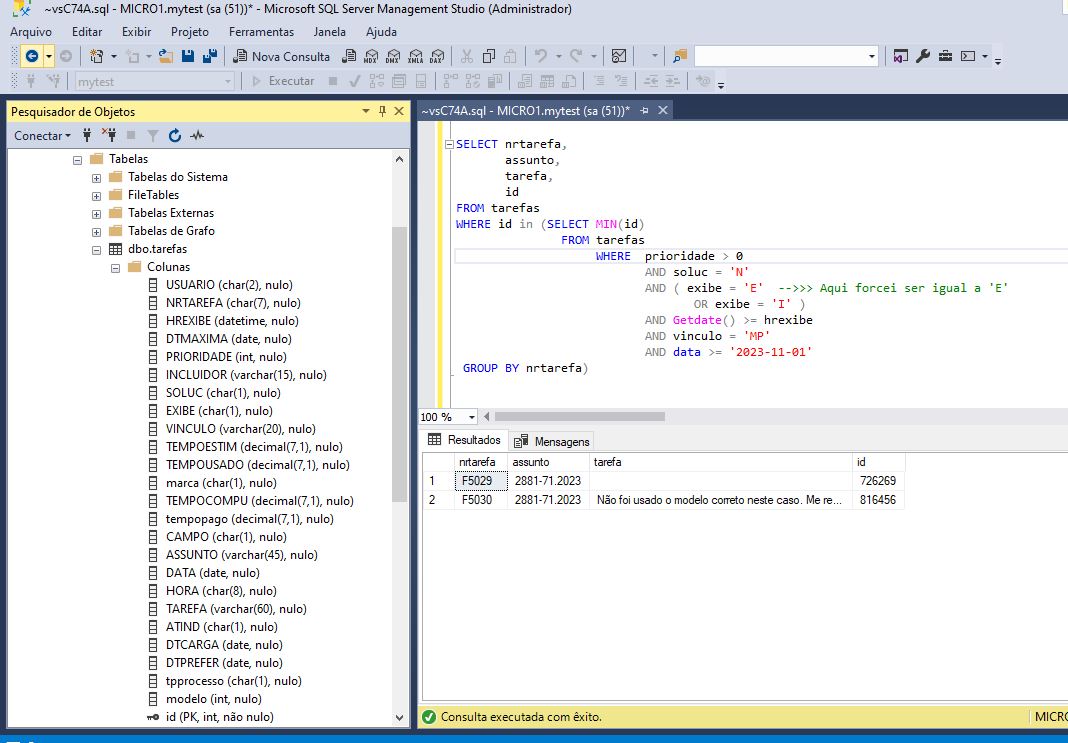Open the wrench properties icon in the toolbar
1068x743 pixels.
coord(923,56)
